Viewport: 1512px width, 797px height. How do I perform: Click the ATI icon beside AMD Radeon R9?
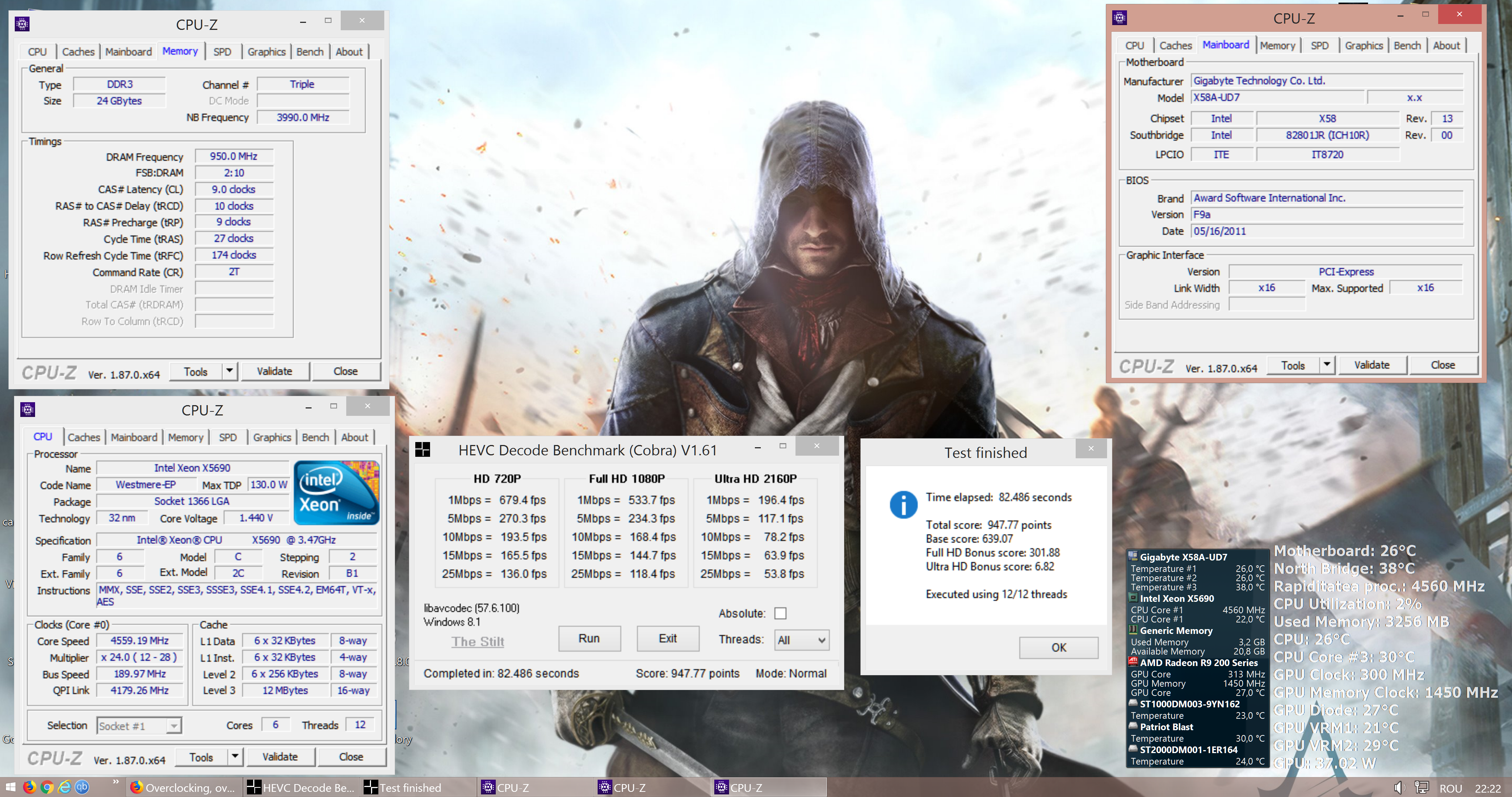coord(1133,662)
